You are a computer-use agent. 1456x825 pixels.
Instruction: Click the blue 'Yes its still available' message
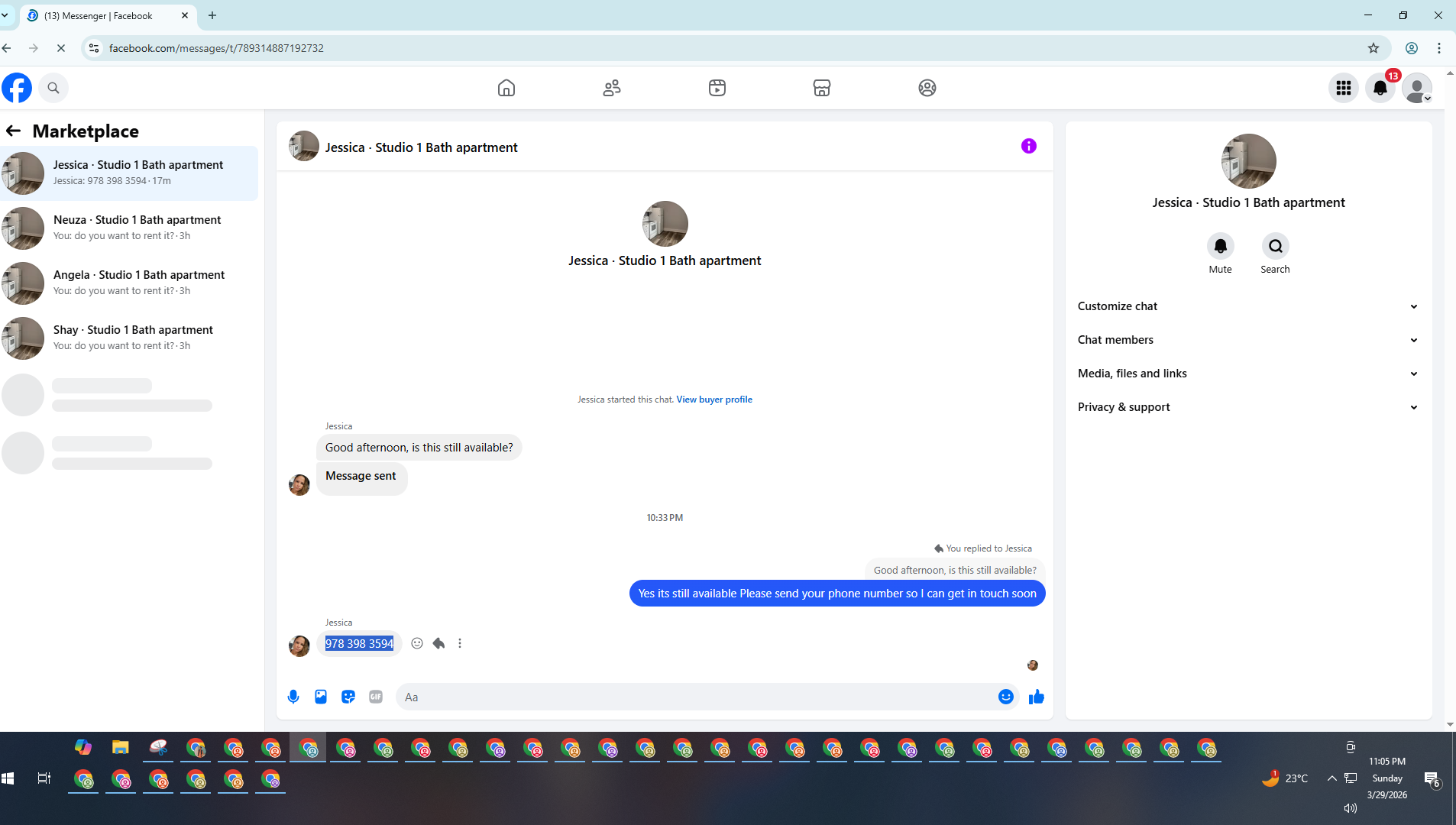(837, 594)
